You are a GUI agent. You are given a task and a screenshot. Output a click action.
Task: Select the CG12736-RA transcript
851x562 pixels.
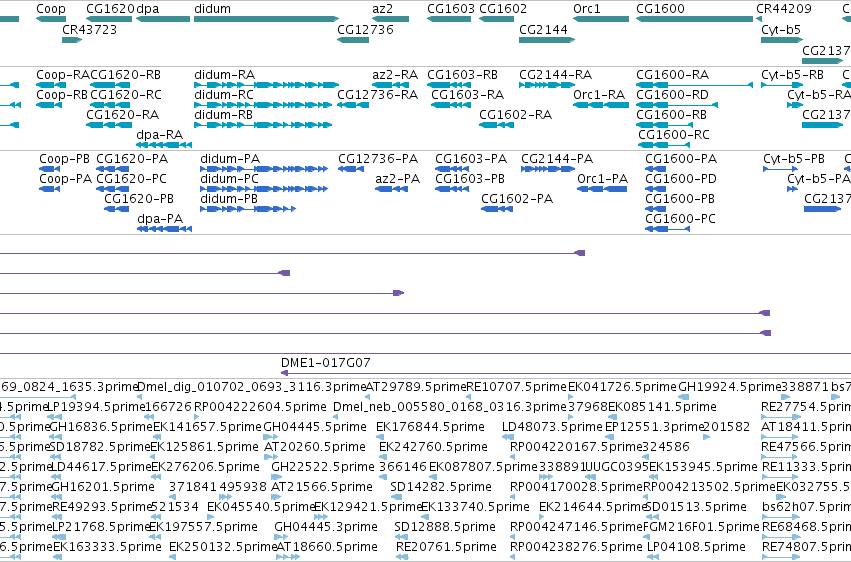(x=353, y=105)
